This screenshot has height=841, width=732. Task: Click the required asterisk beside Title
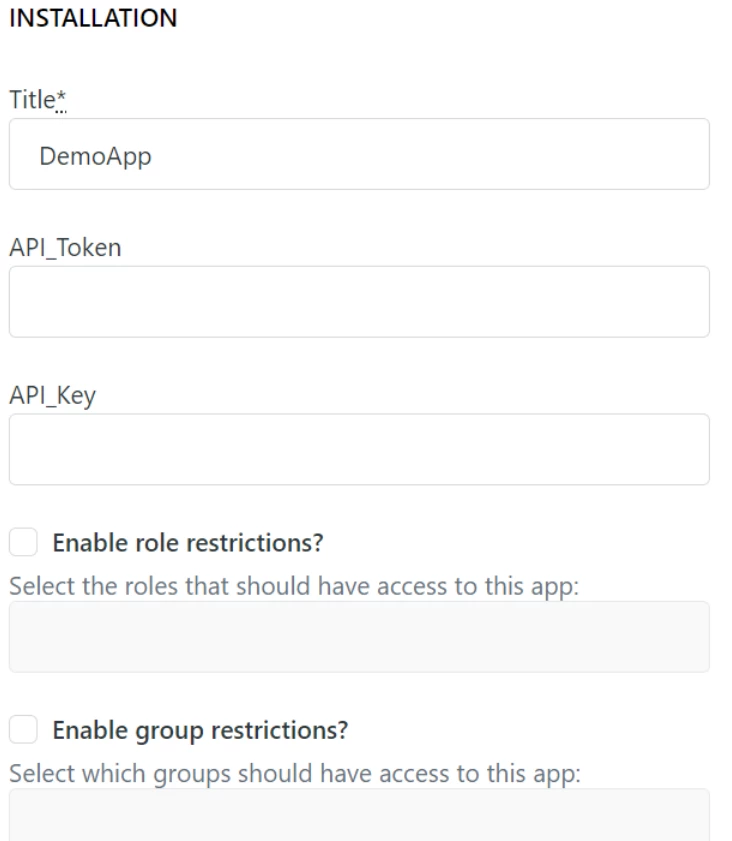tap(61, 99)
